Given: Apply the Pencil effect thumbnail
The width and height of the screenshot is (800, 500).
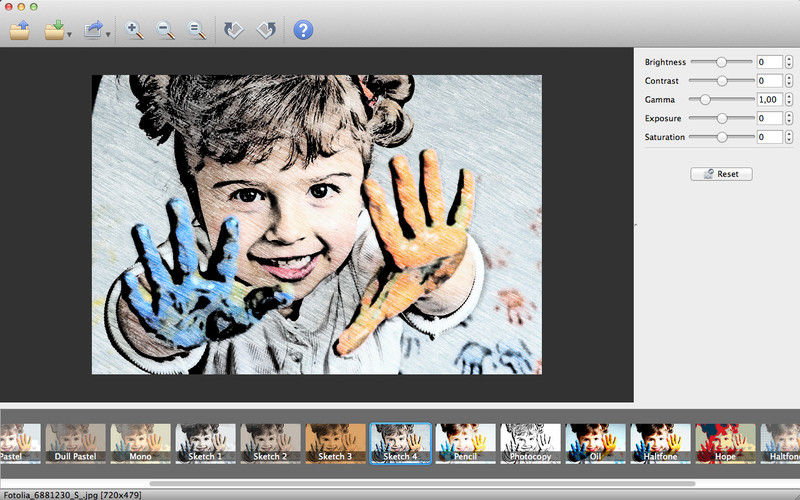Looking at the screenshot, I should pos(465,443).
